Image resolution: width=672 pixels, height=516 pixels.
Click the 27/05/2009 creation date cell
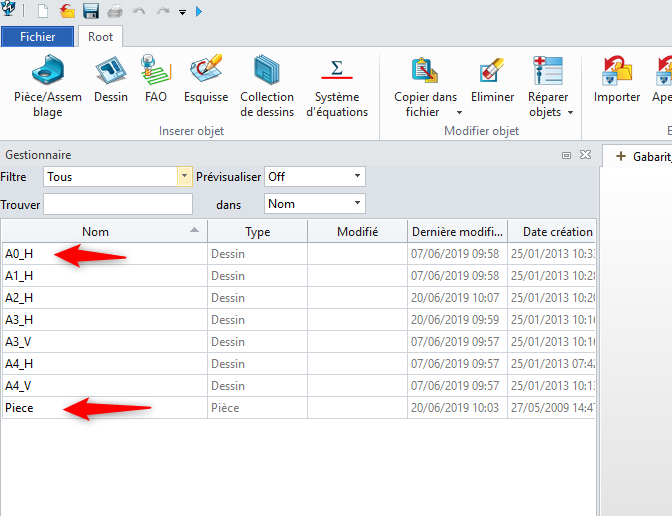[552, 408]
